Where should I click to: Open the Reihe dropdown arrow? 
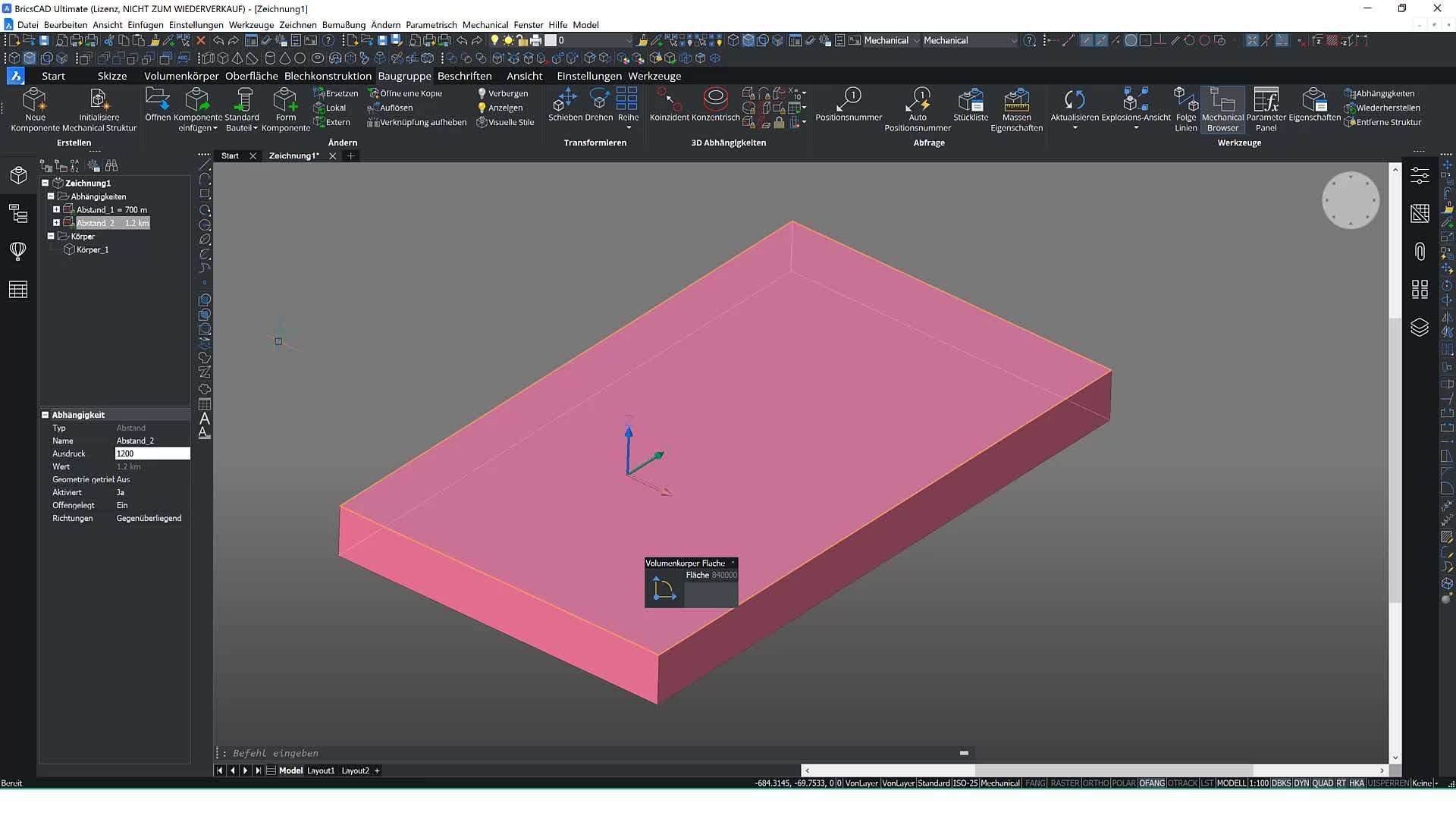pyautogui.click(x=628, y=128)
